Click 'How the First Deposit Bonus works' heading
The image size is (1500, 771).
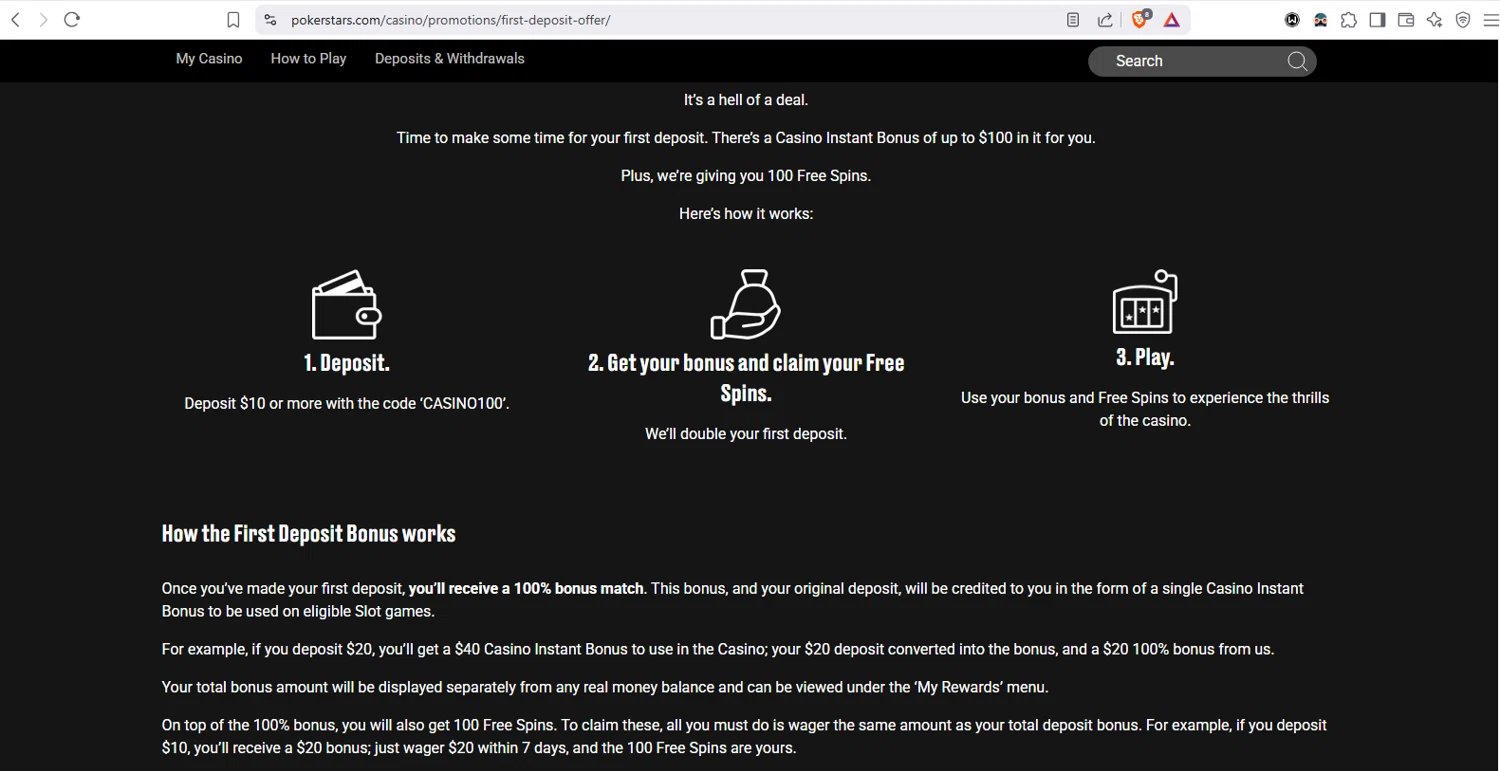pyautogui.click(x=309, y=534)
